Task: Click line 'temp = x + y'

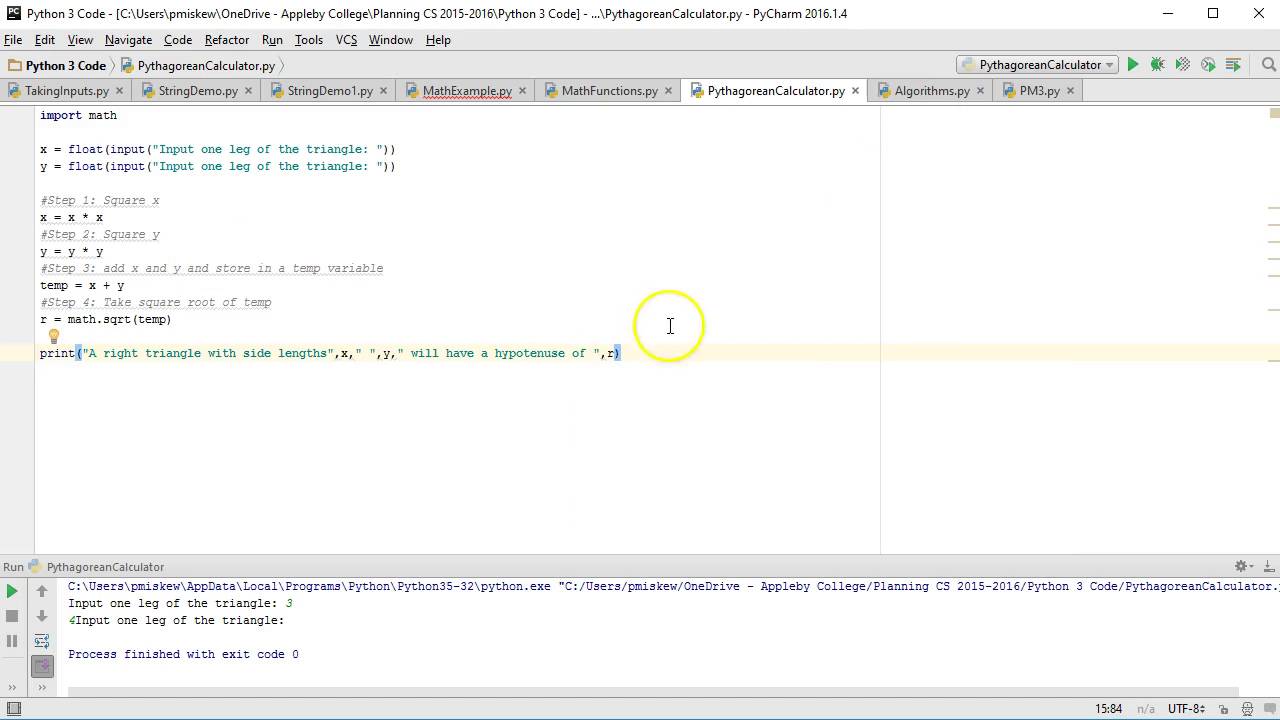Action: (82, 285)
